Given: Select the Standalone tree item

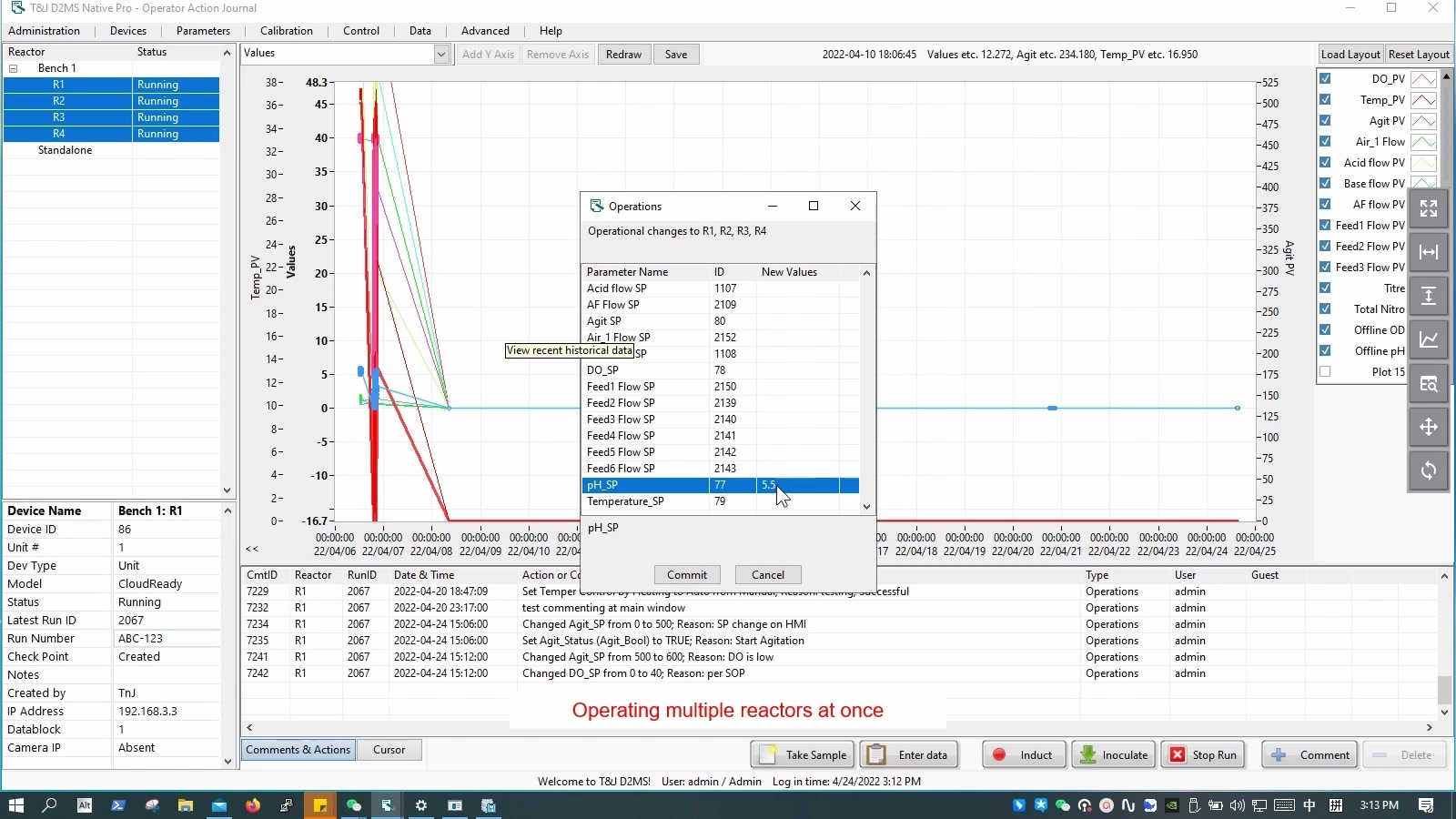Looking at the screenshot, I should (x=65, y=150).
